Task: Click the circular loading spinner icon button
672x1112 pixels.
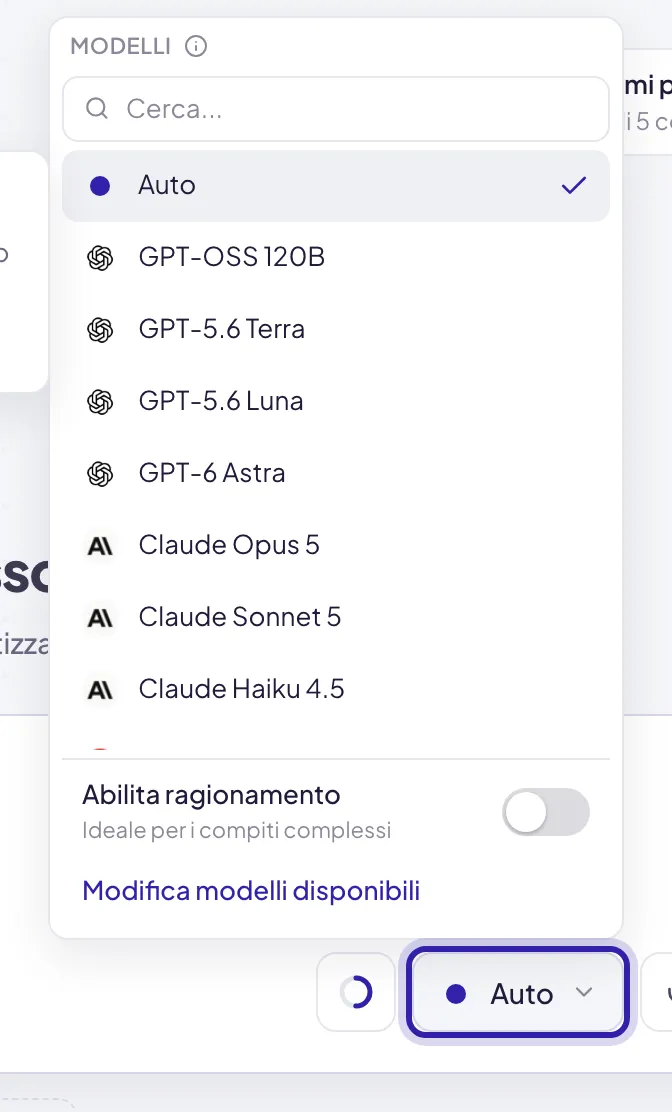Action: [356, 992]
